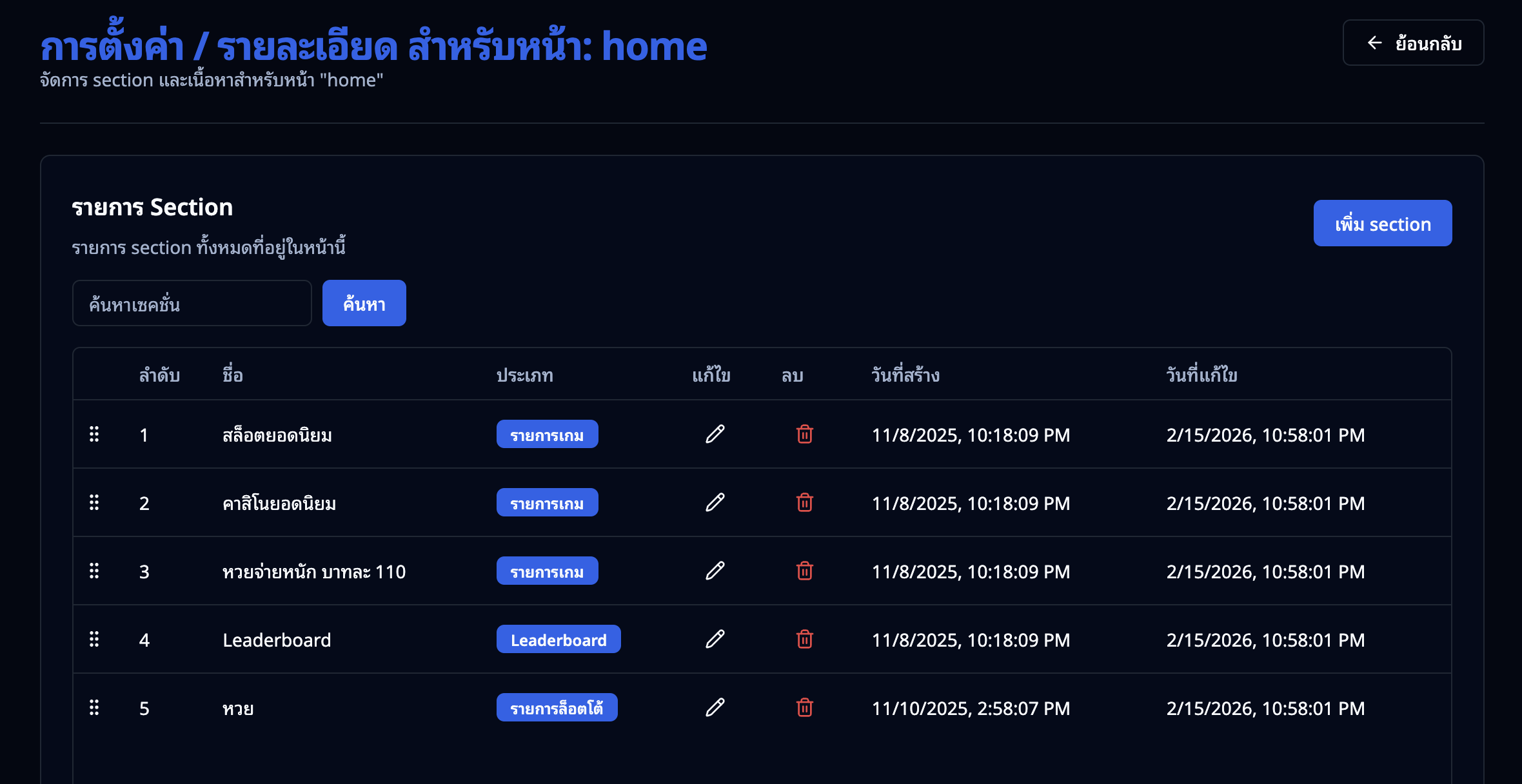Delete the คาสิโนยอดนิยม section
The image size is (1522, 784).
[x=804, y=503]
